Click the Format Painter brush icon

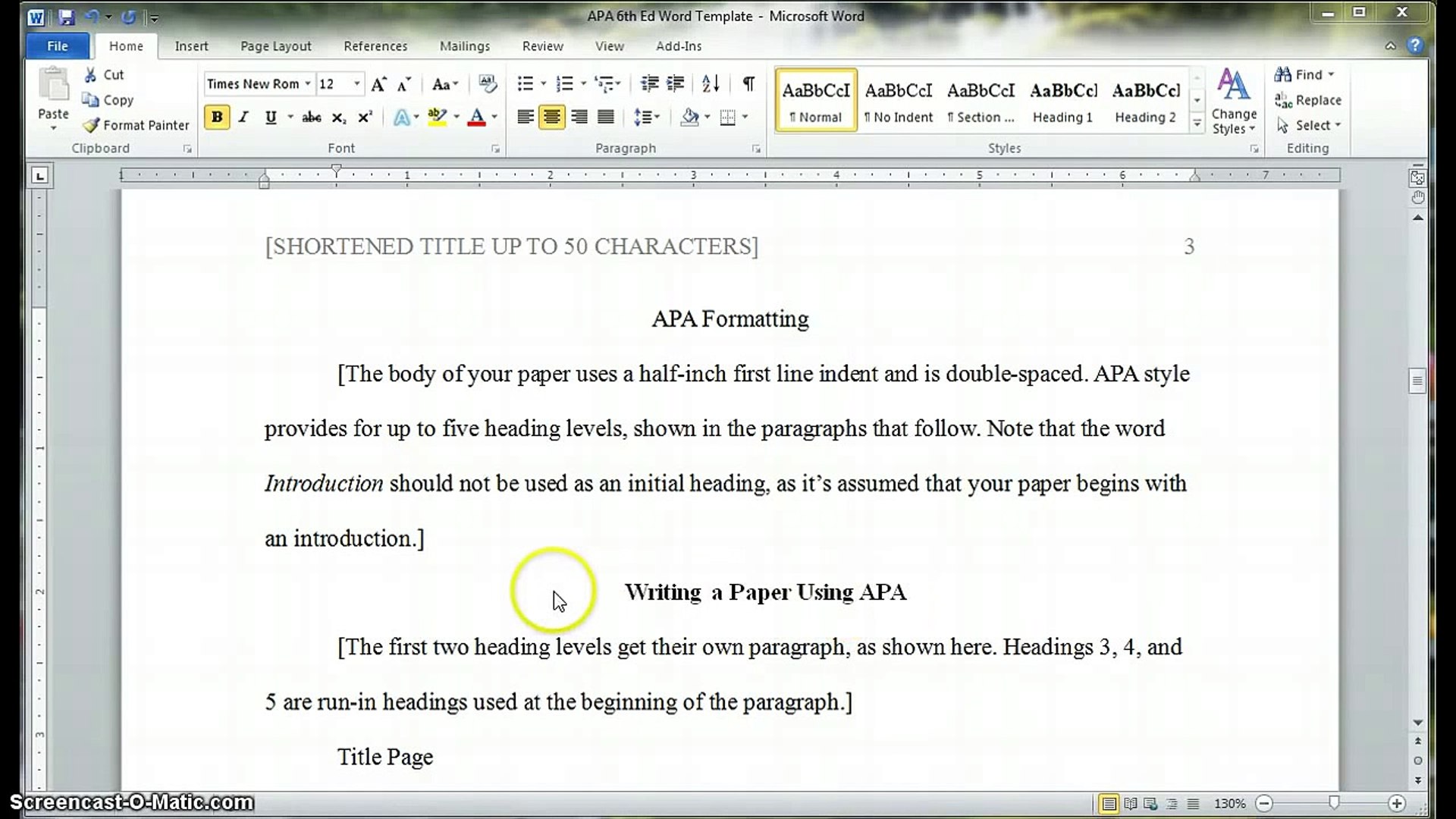(91, 125)
